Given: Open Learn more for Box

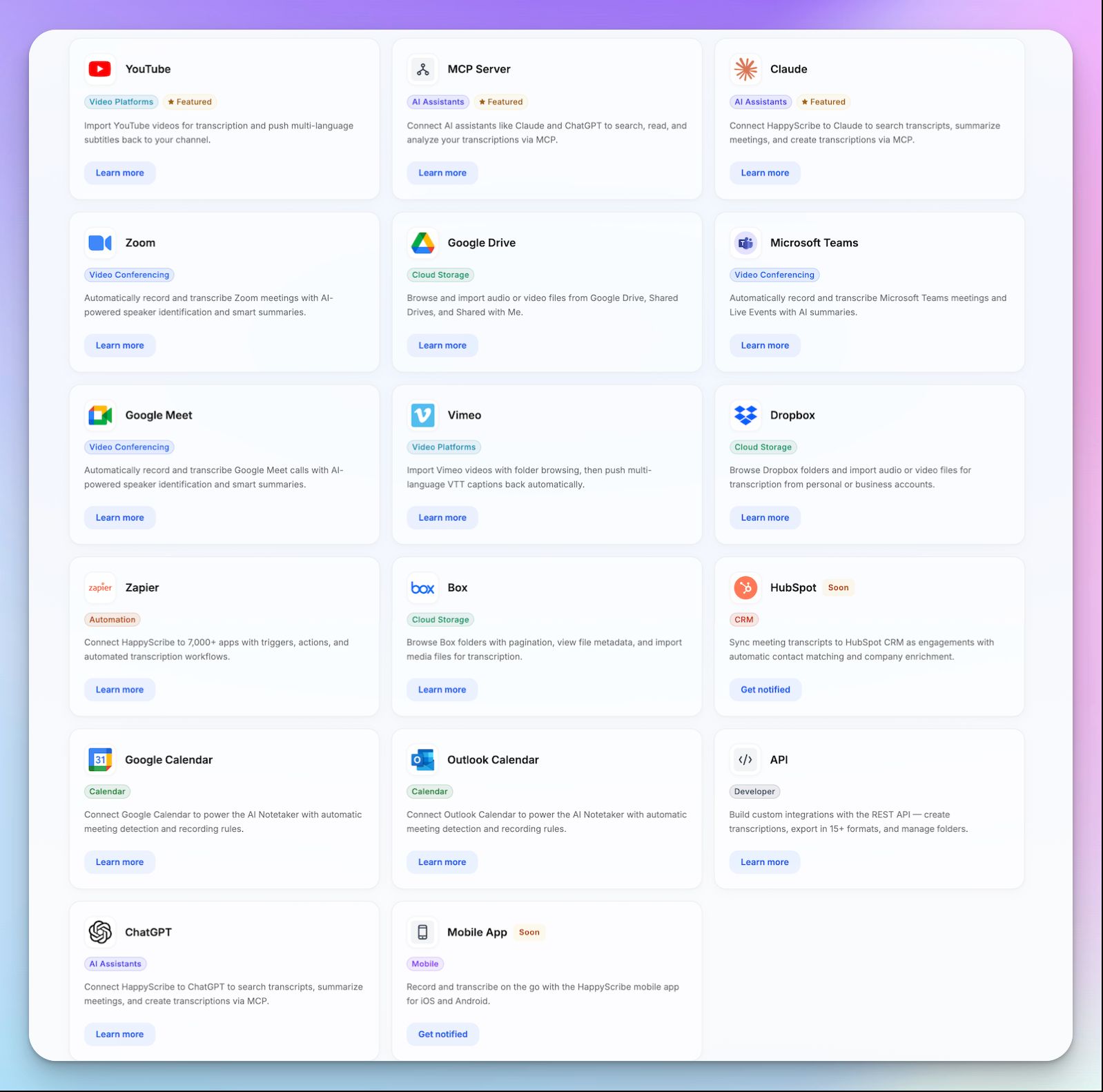Looking at the screenshot, I should point(442,690).
